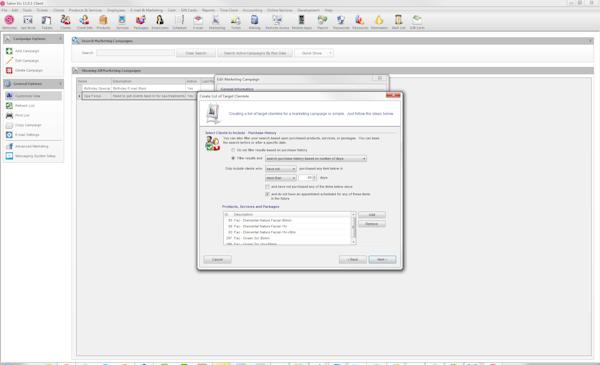Screen dimensions: 600x365
Task: Open the Clients toolbar icon
Action: (65, 22)
